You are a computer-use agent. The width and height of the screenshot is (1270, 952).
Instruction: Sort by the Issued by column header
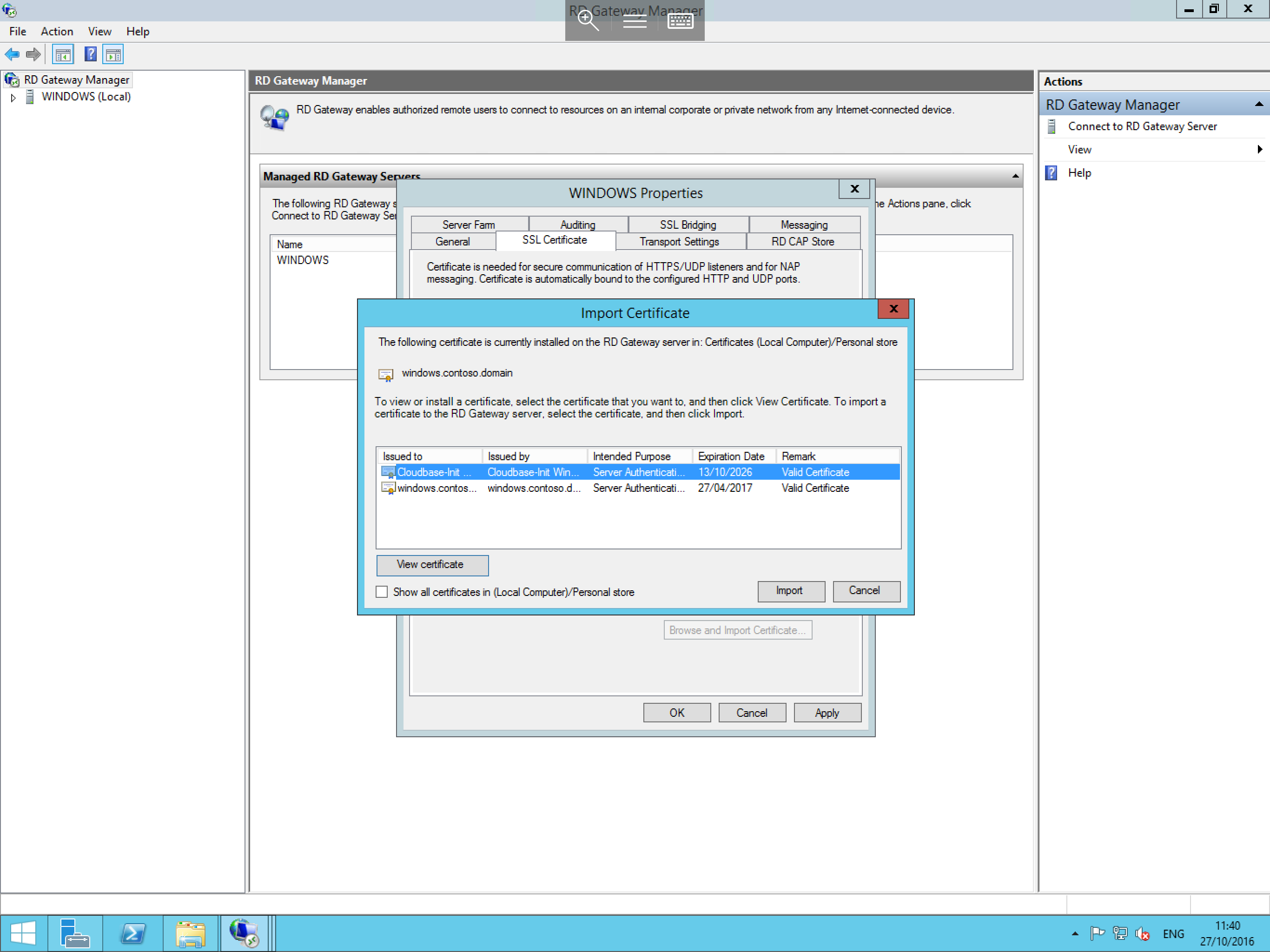(535, 456)
